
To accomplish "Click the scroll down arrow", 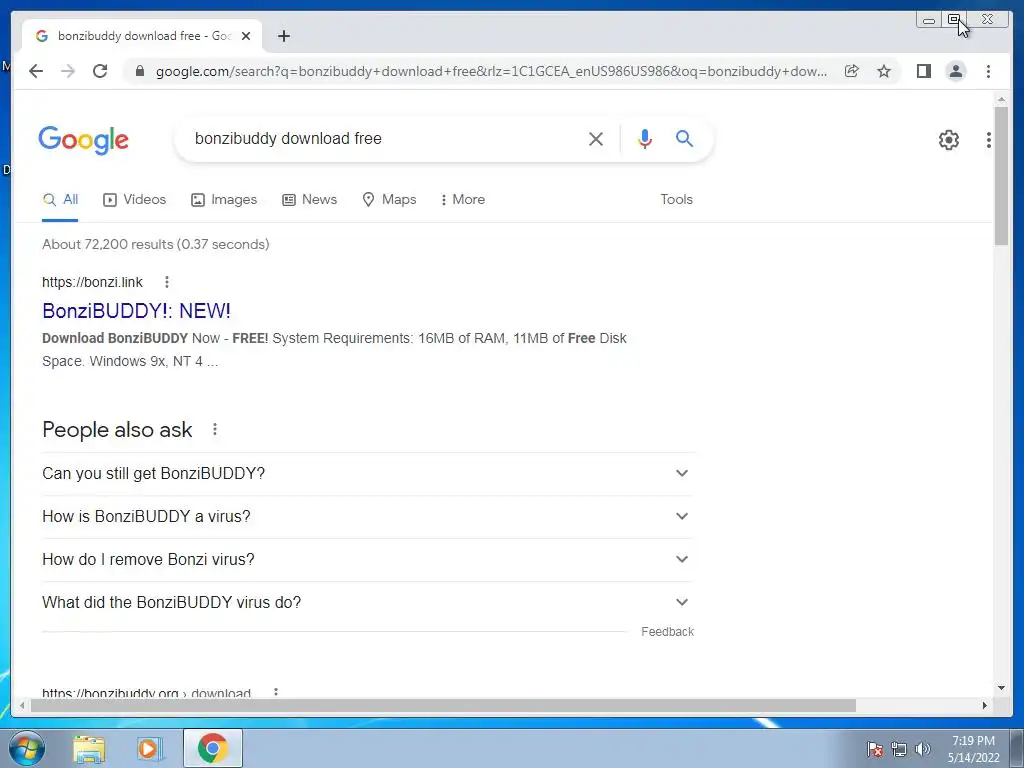I will click(1001, 688).
